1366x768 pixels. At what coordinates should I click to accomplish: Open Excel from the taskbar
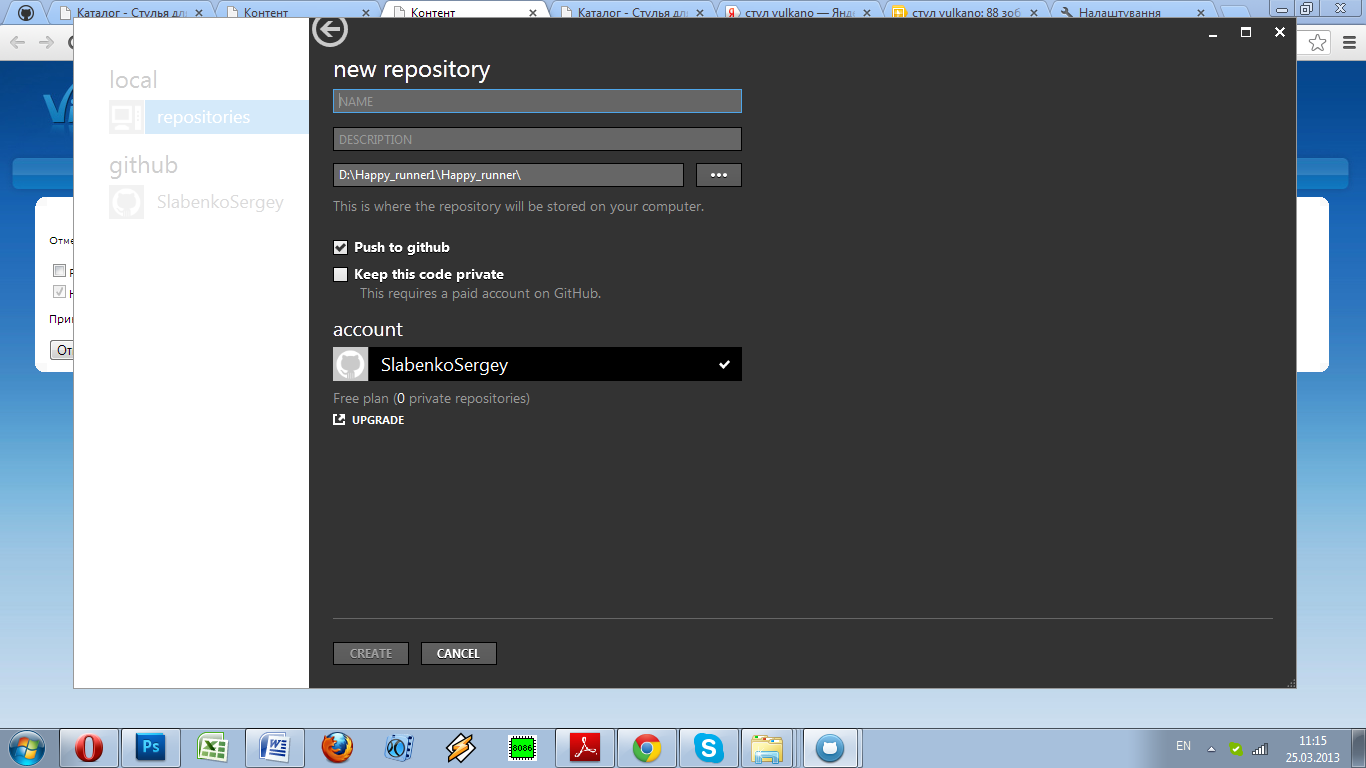point(213,748)
